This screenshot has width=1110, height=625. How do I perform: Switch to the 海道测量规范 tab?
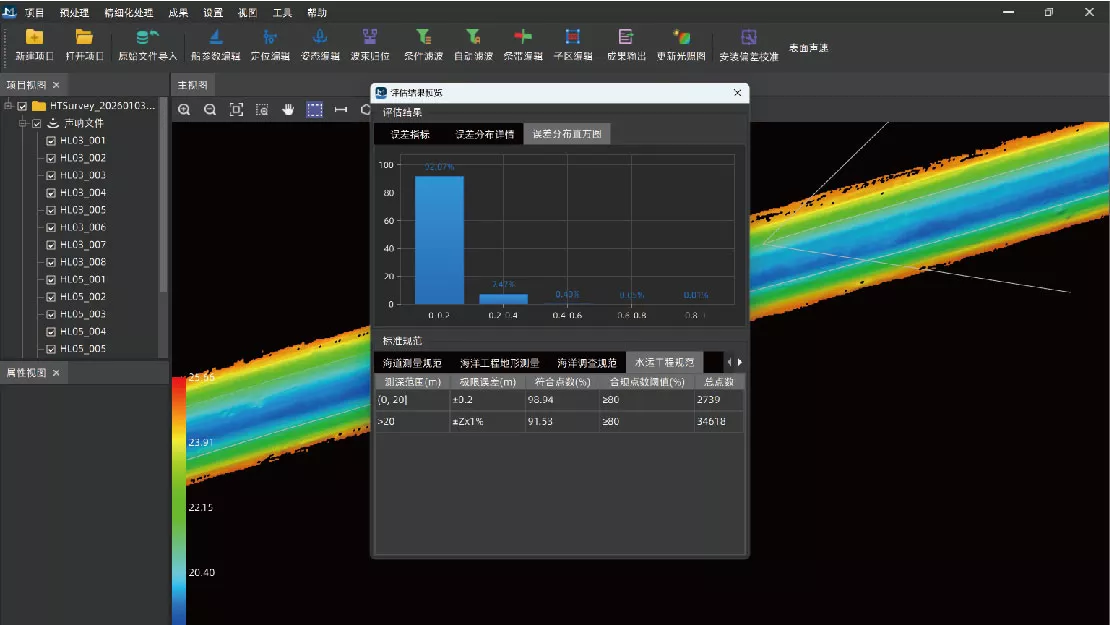coord(412,363)
